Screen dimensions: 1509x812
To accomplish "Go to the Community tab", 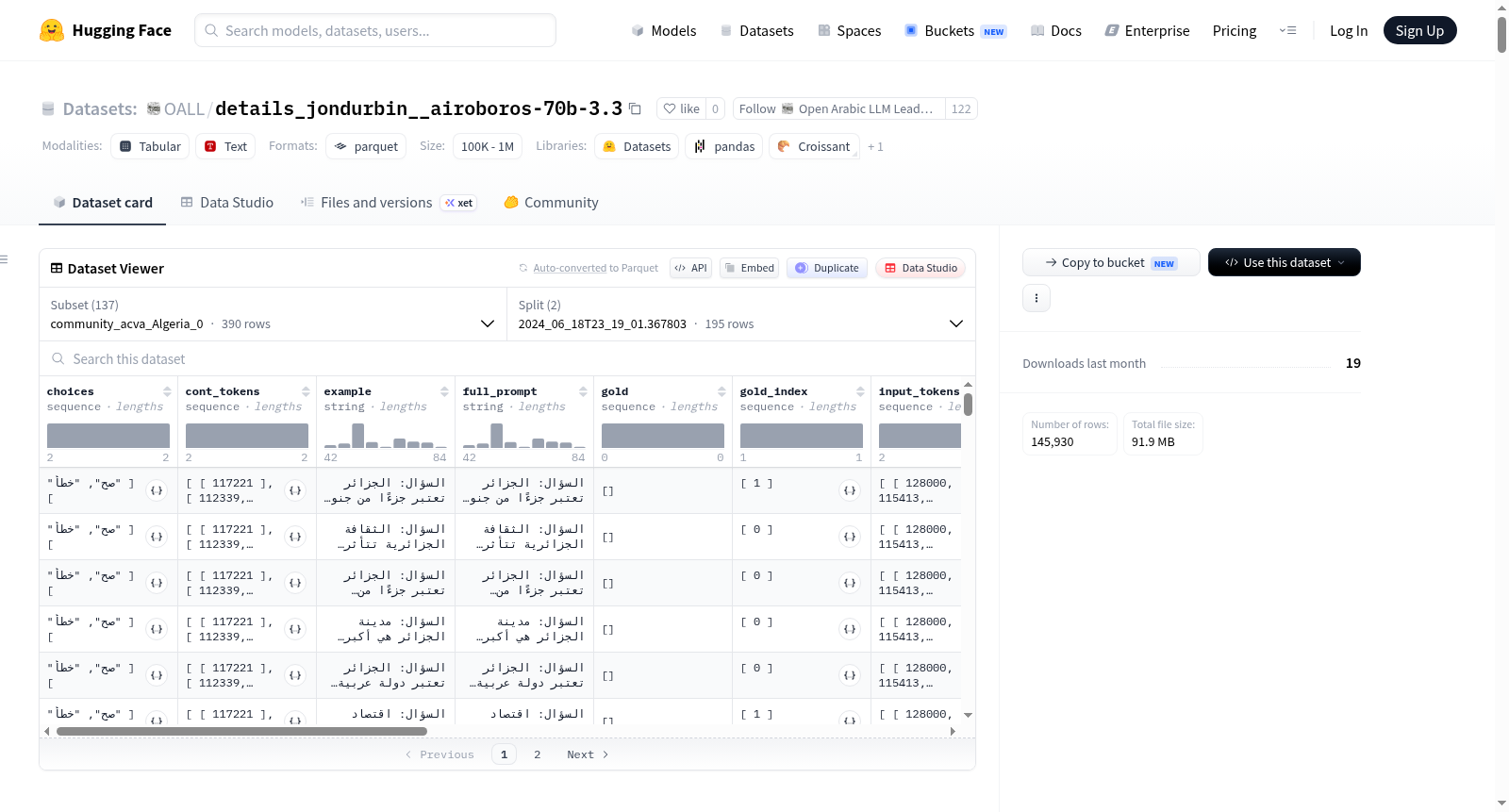I will tap(552, 203).
